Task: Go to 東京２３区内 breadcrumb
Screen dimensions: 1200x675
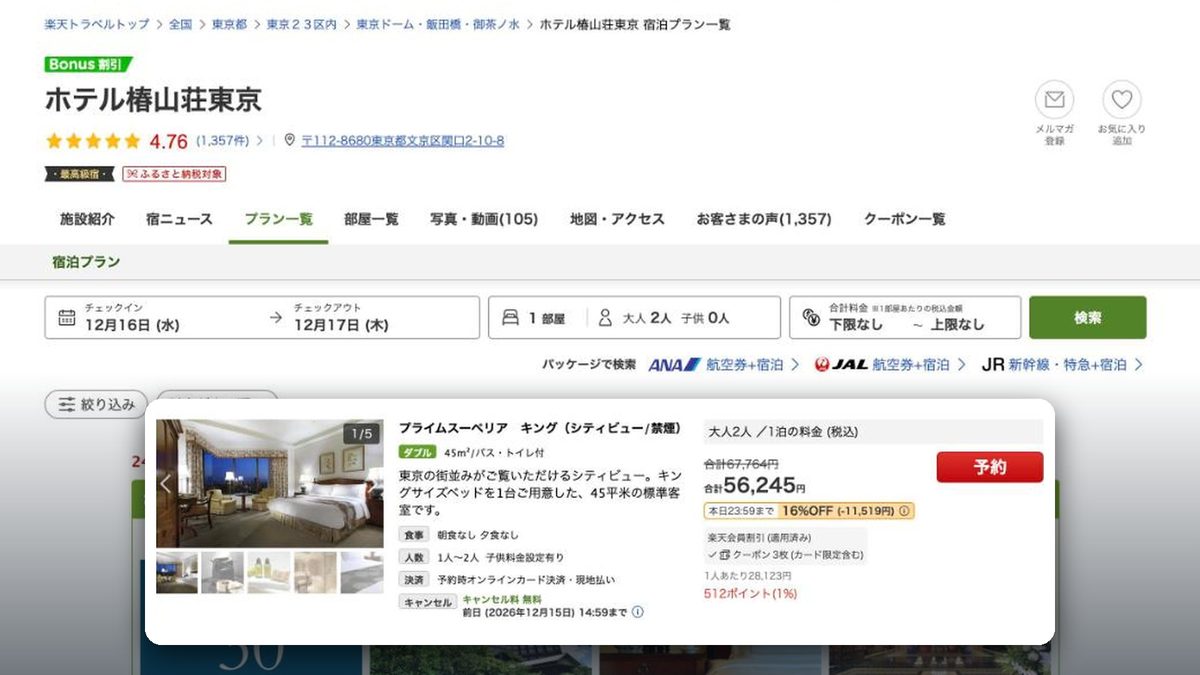Action: tap(302, 24)
